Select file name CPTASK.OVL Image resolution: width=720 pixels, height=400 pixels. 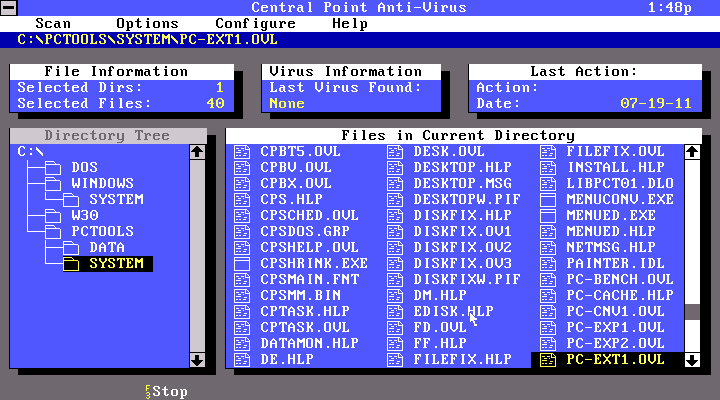pyautogui.click(x=305, y=328)
